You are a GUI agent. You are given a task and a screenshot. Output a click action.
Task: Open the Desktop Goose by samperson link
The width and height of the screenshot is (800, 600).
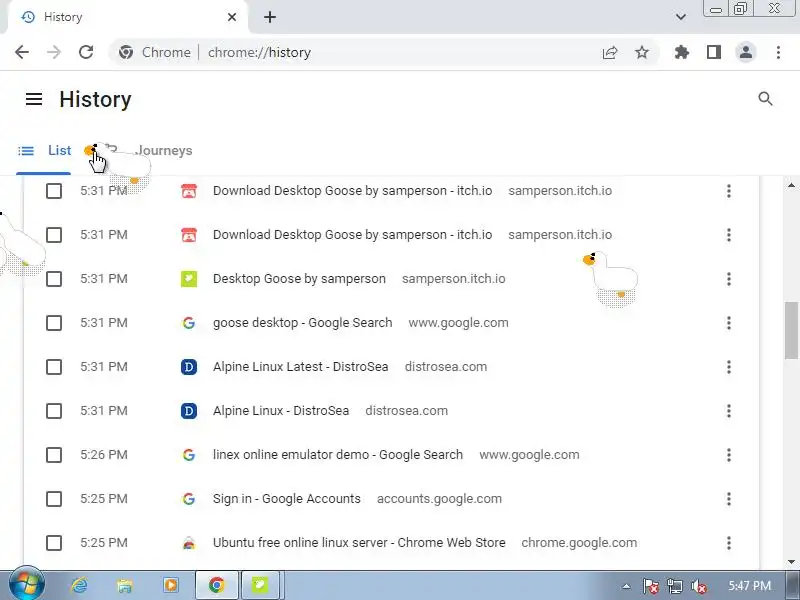pyautogui.click(x=299, y=279)
